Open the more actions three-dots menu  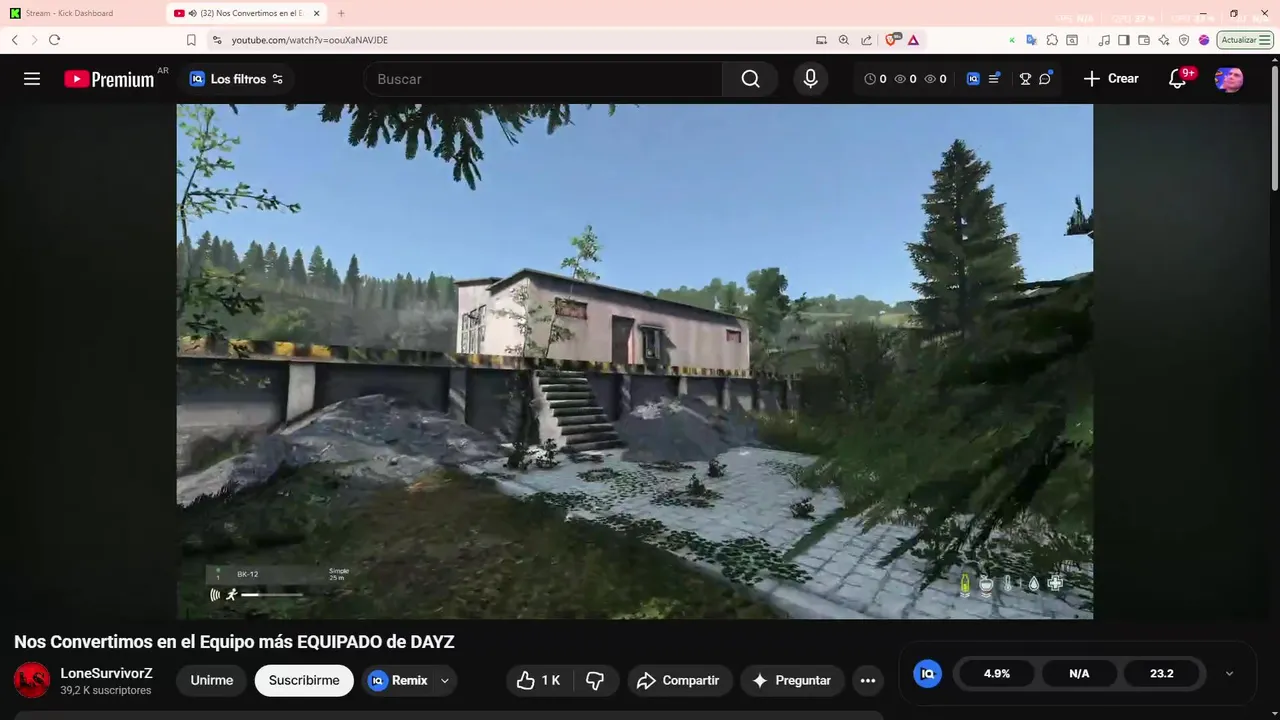(x=868, y=680)
